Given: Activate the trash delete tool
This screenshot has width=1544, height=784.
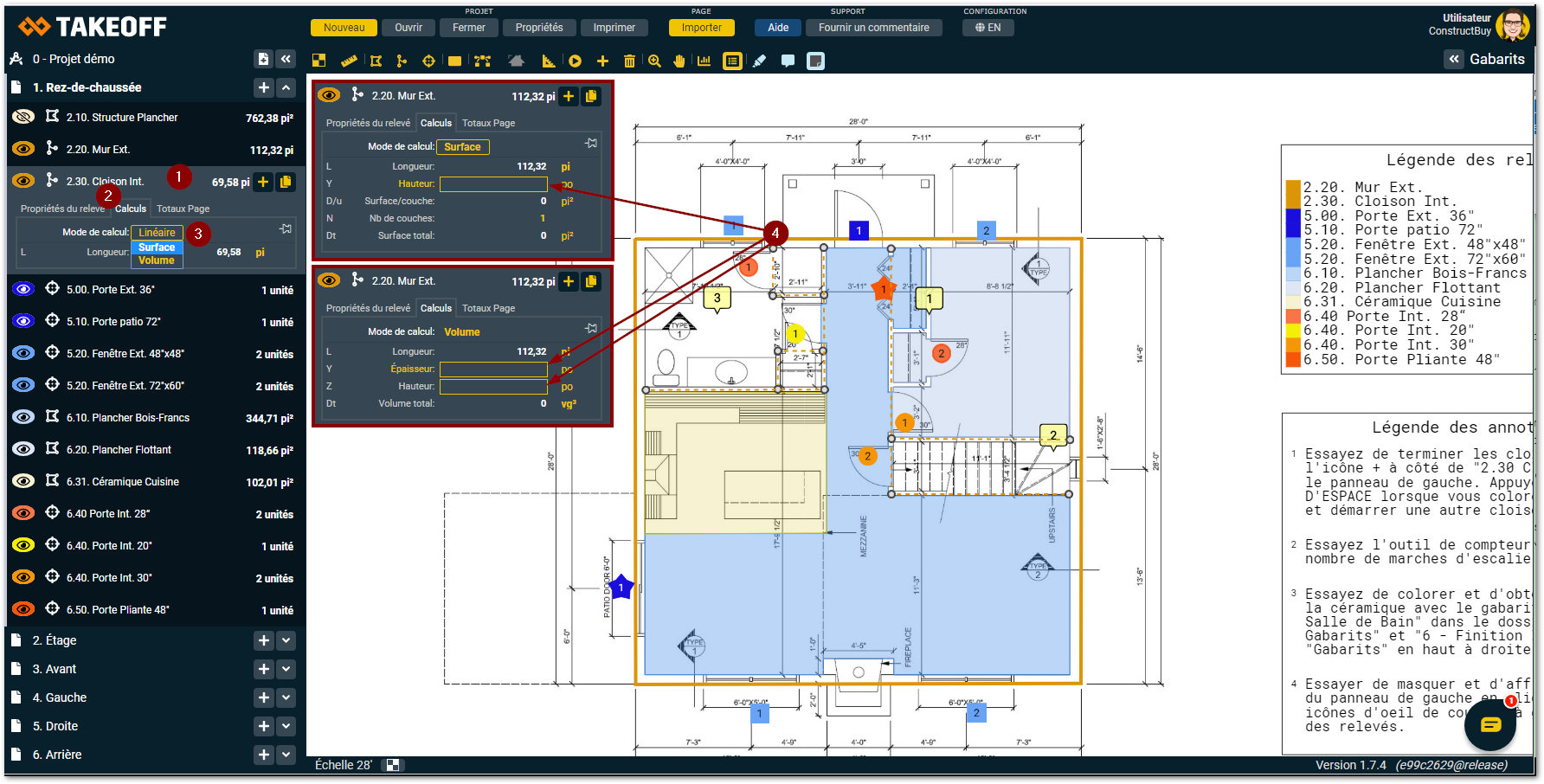Looking at the screenshot, I should pyautogui.click(x=629, y=61).
